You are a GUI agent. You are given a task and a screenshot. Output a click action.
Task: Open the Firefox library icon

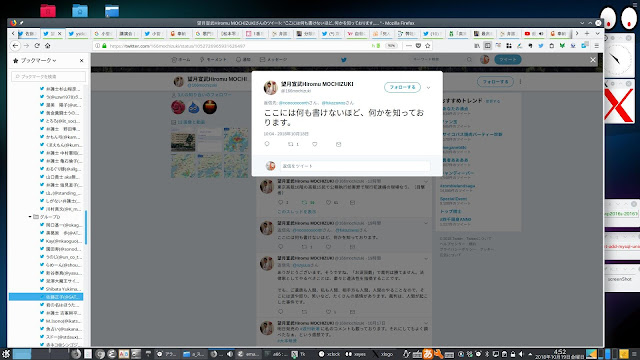[x=477, y=46]
